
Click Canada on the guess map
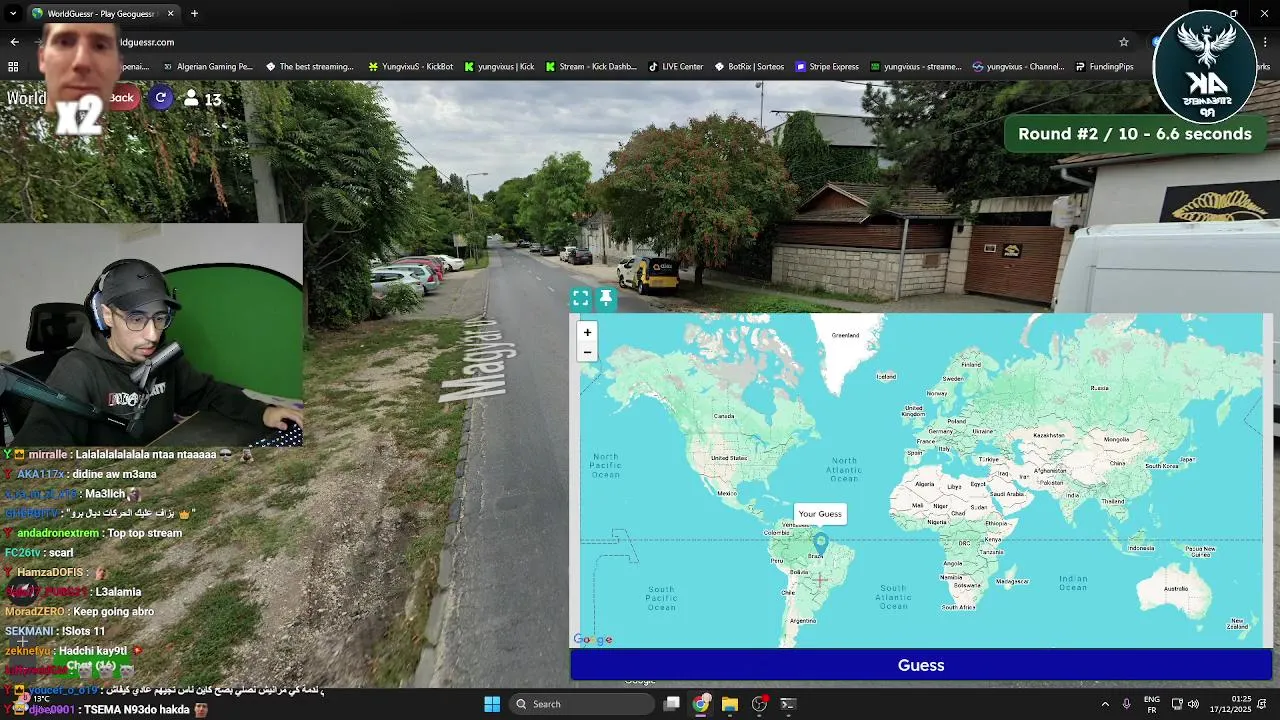723,415
